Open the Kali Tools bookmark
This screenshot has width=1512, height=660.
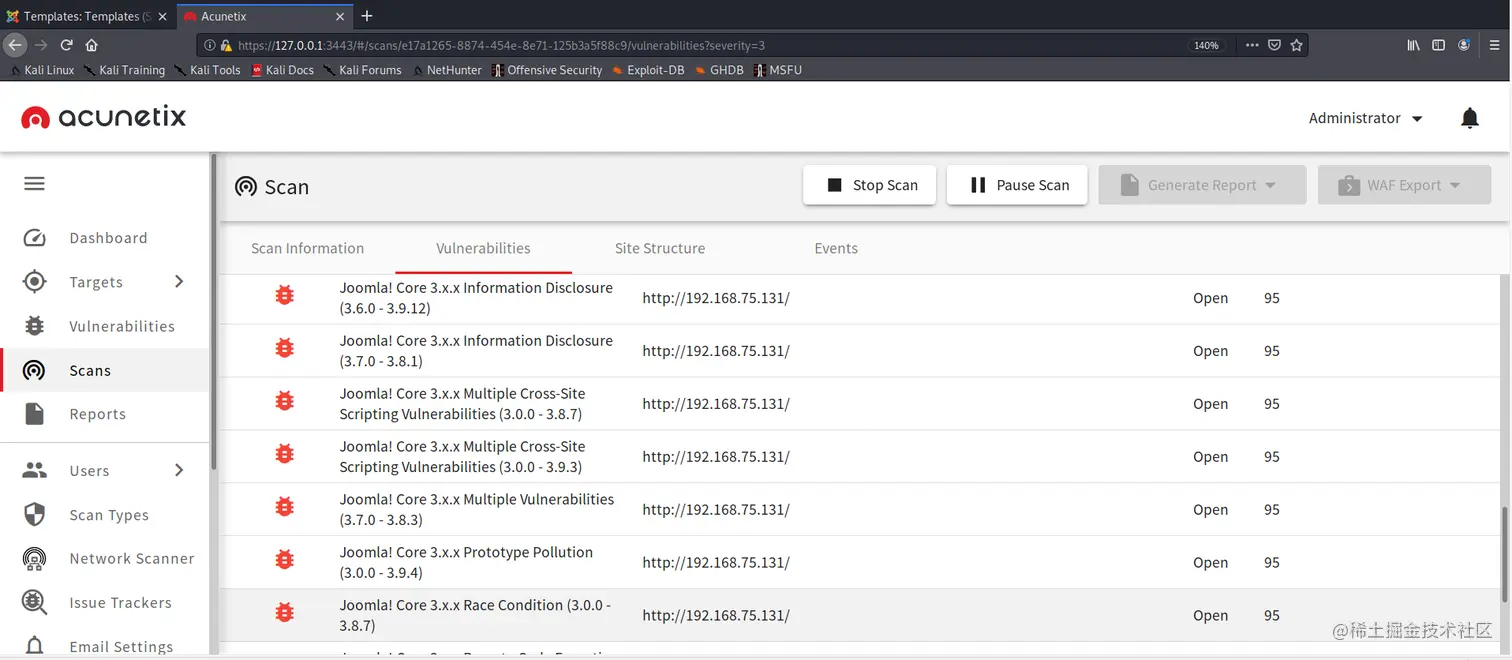[x=207, y=70]
